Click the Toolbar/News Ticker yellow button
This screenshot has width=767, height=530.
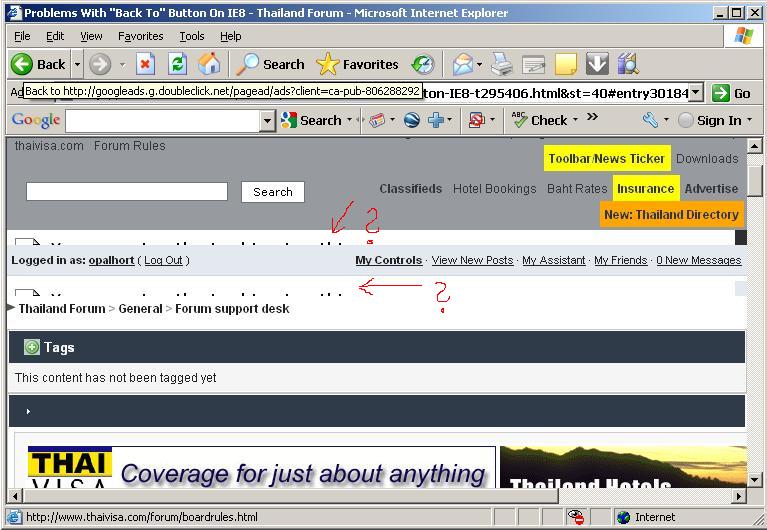(x=606, y=159)
